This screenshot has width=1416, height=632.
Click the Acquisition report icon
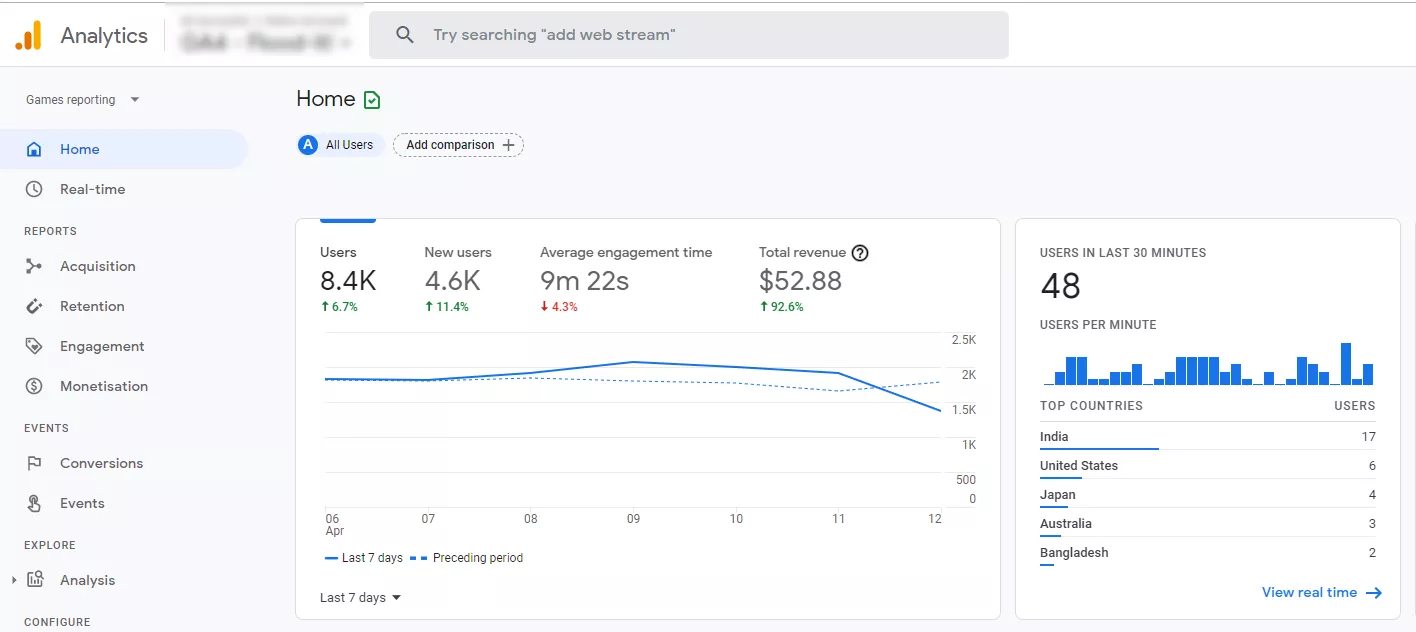[x=34, y=266]
